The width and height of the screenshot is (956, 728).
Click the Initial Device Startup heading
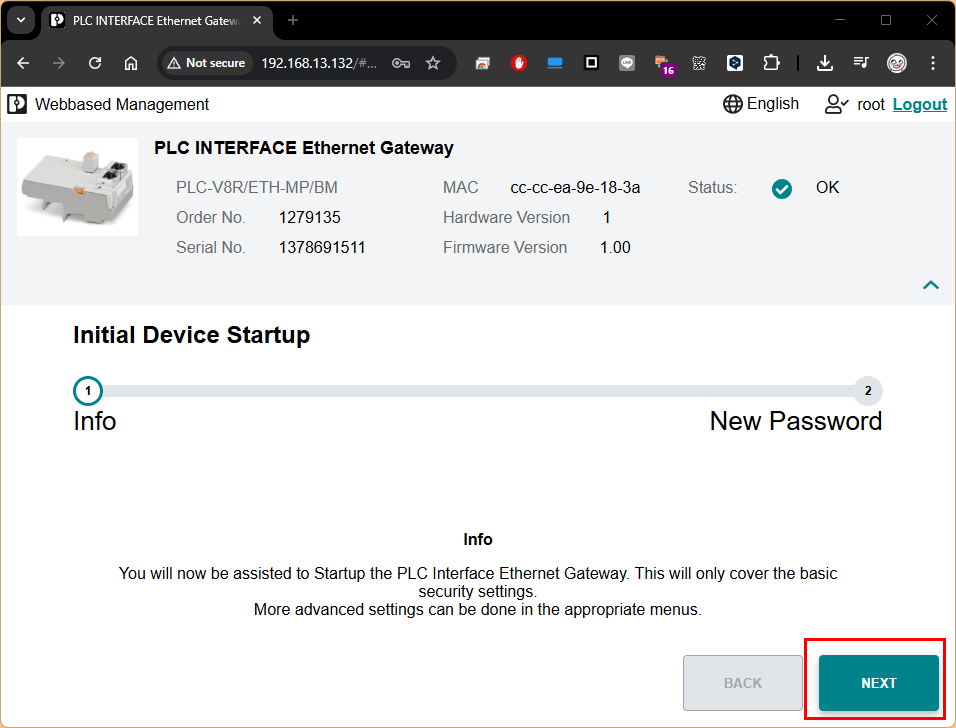[191, 335]
